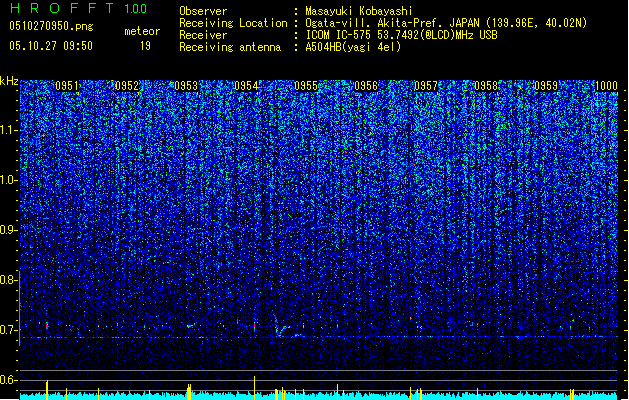
Task: Click the 1.1 kHz axis label
Action: pos(9,130)
